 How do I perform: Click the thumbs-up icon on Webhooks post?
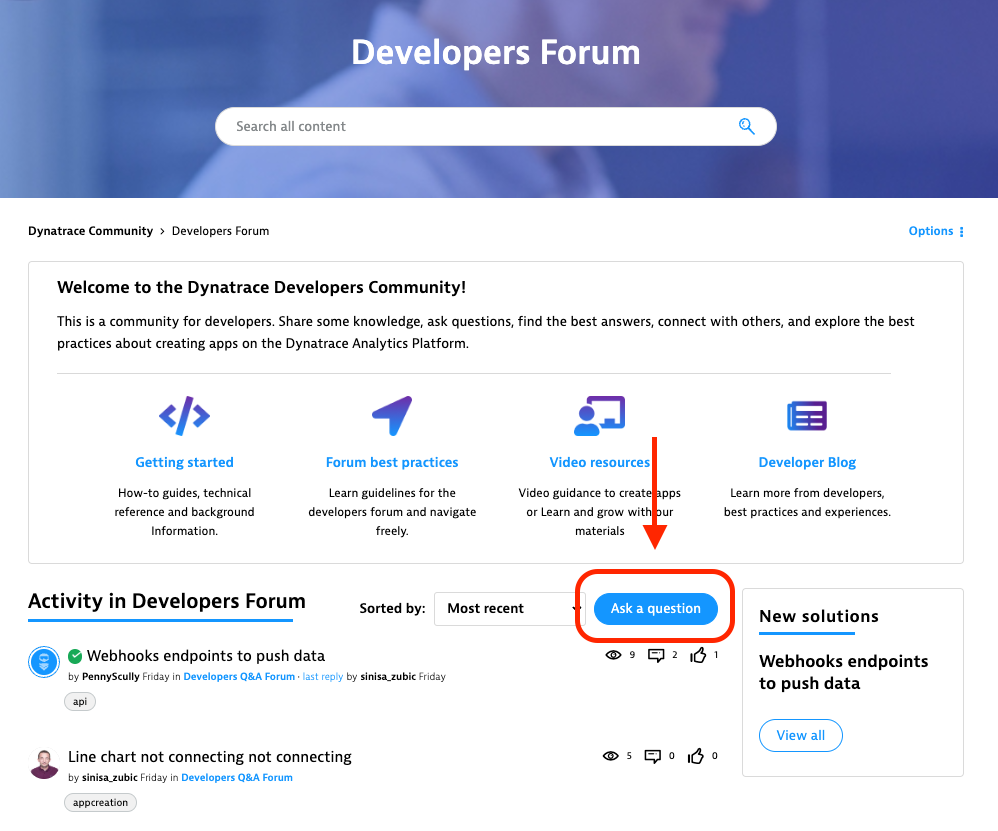point(698,655)
